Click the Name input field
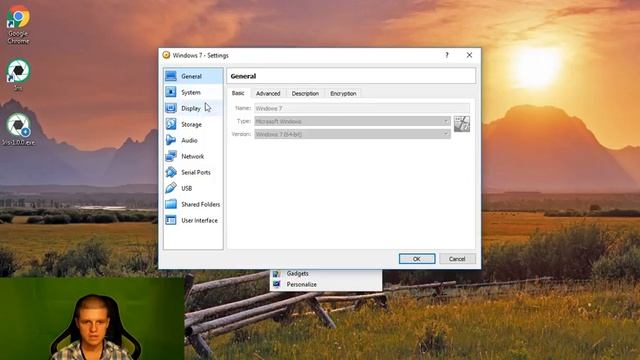This screenshot has width=640, height=360. pos(362,108)
